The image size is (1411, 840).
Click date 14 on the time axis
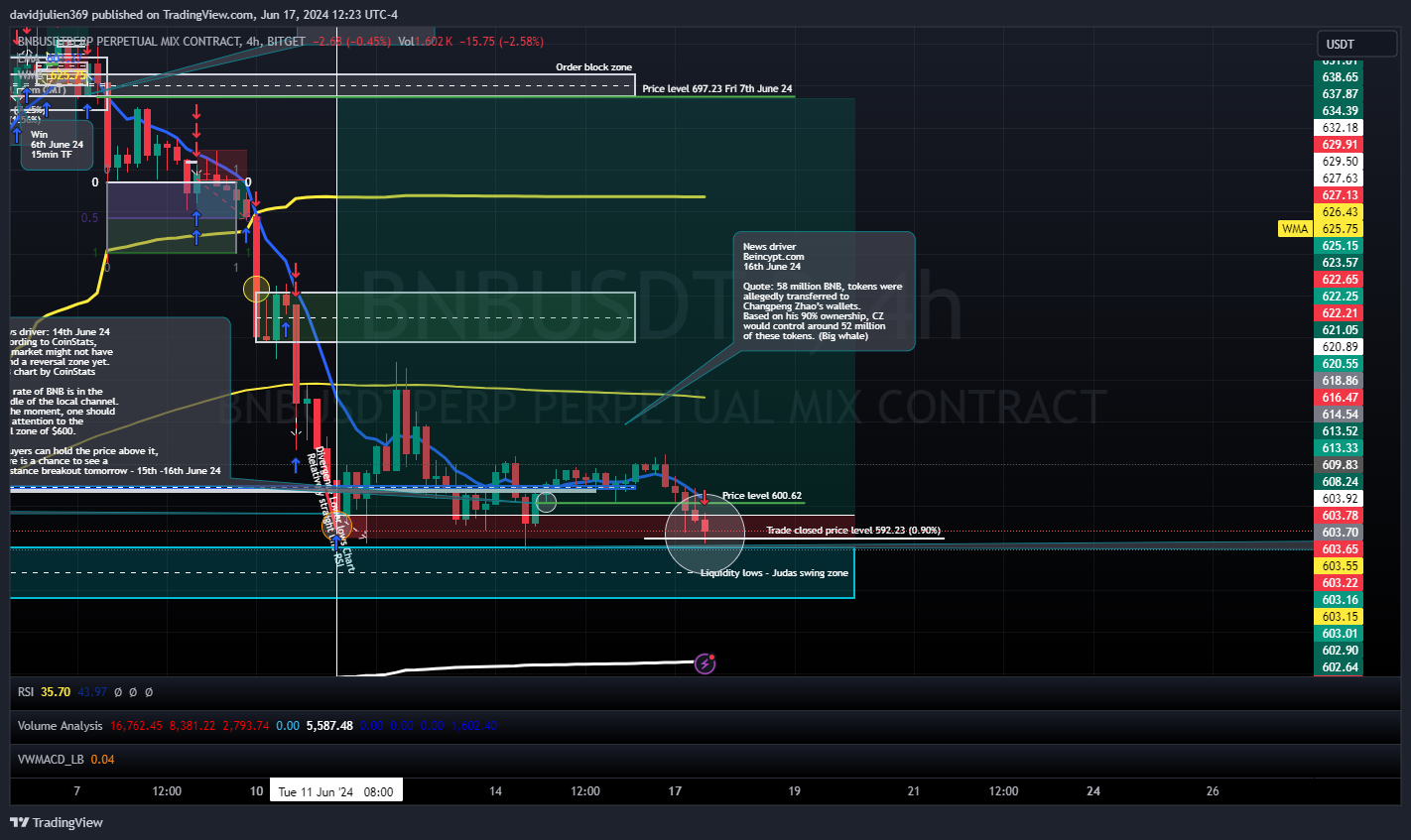click(x=495, y=791)
